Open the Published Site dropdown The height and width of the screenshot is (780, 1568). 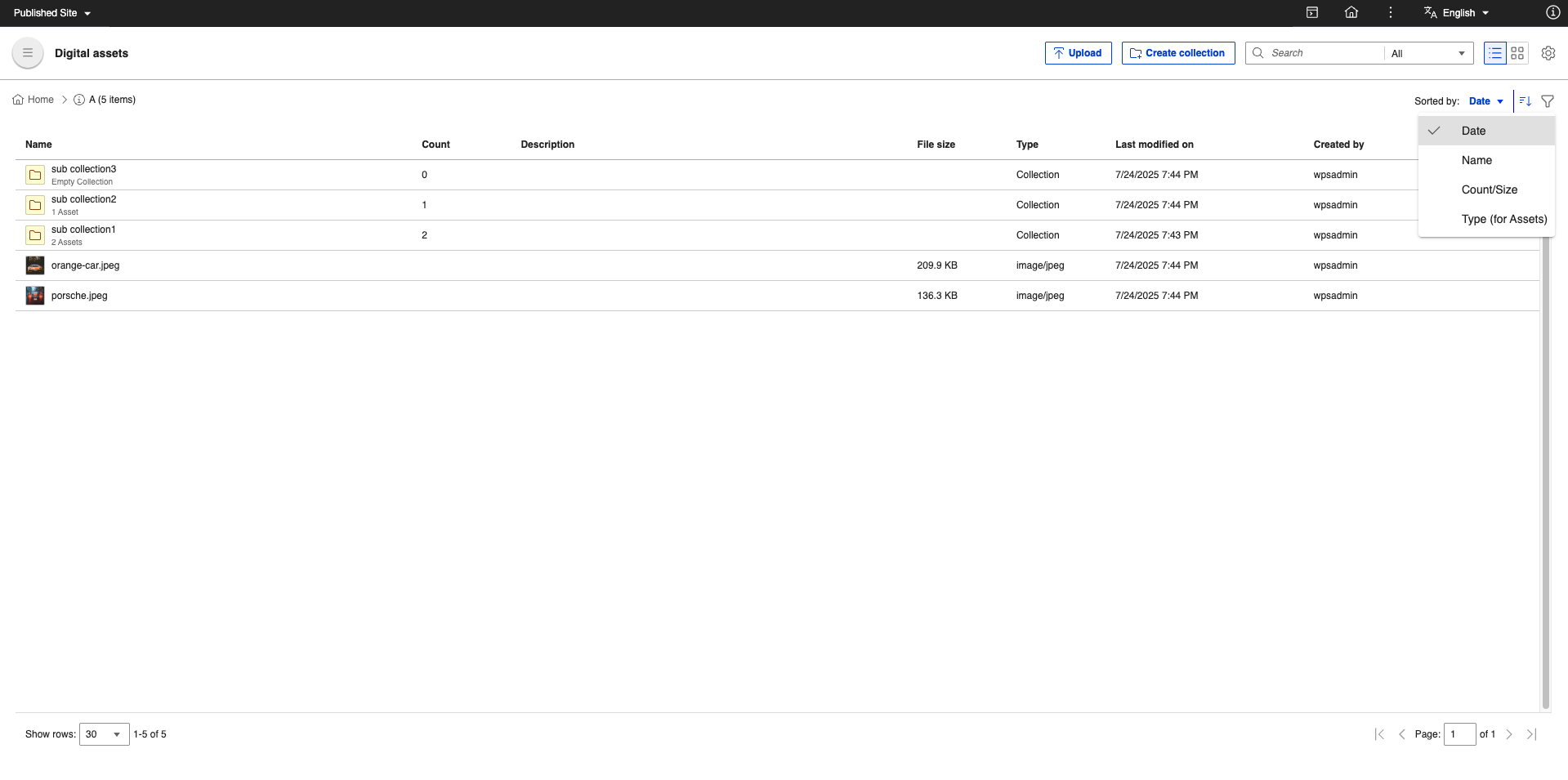[51, 12]
